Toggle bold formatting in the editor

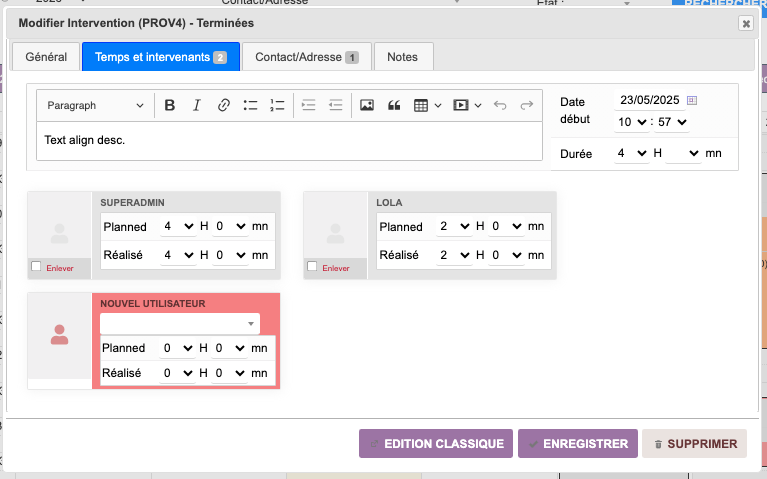[x=170, y=105]
